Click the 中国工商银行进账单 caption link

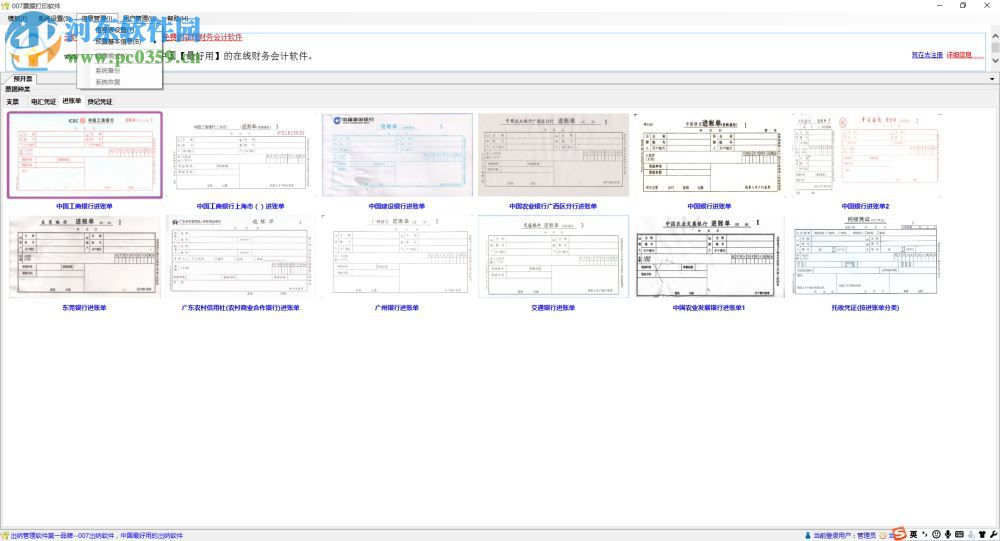click(84, 206)
